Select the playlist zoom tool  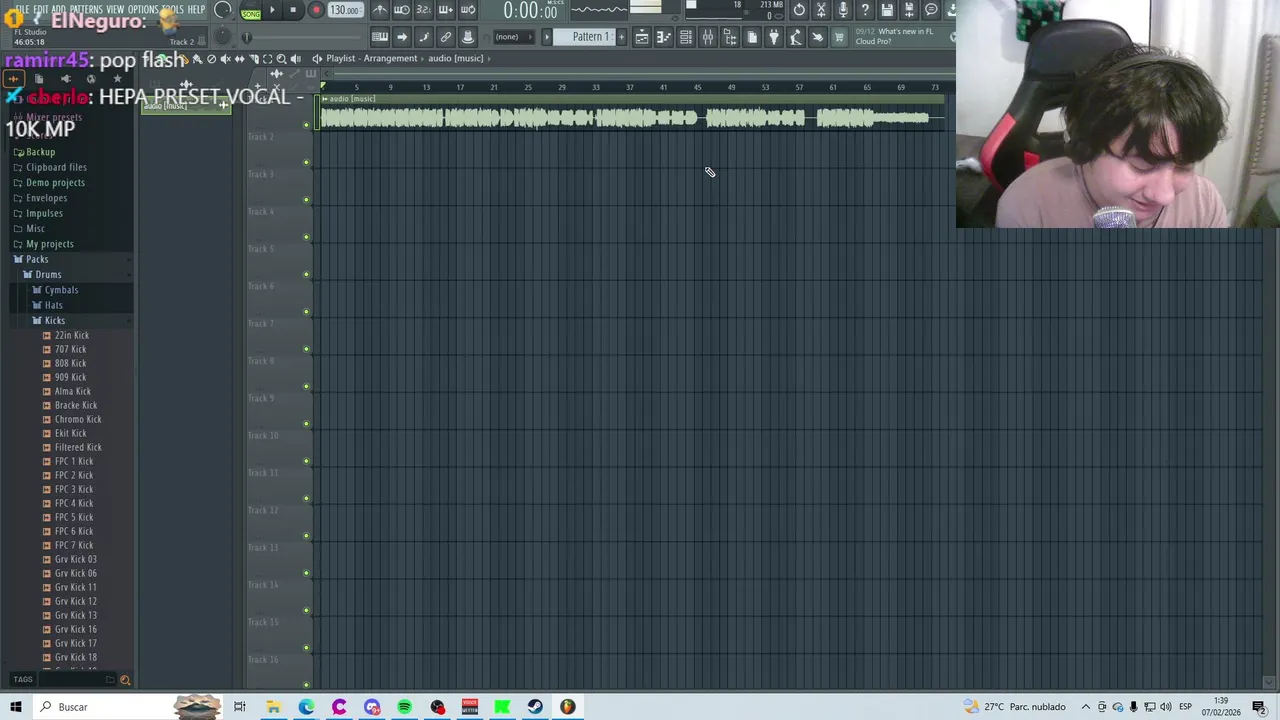tap(281, 59)
